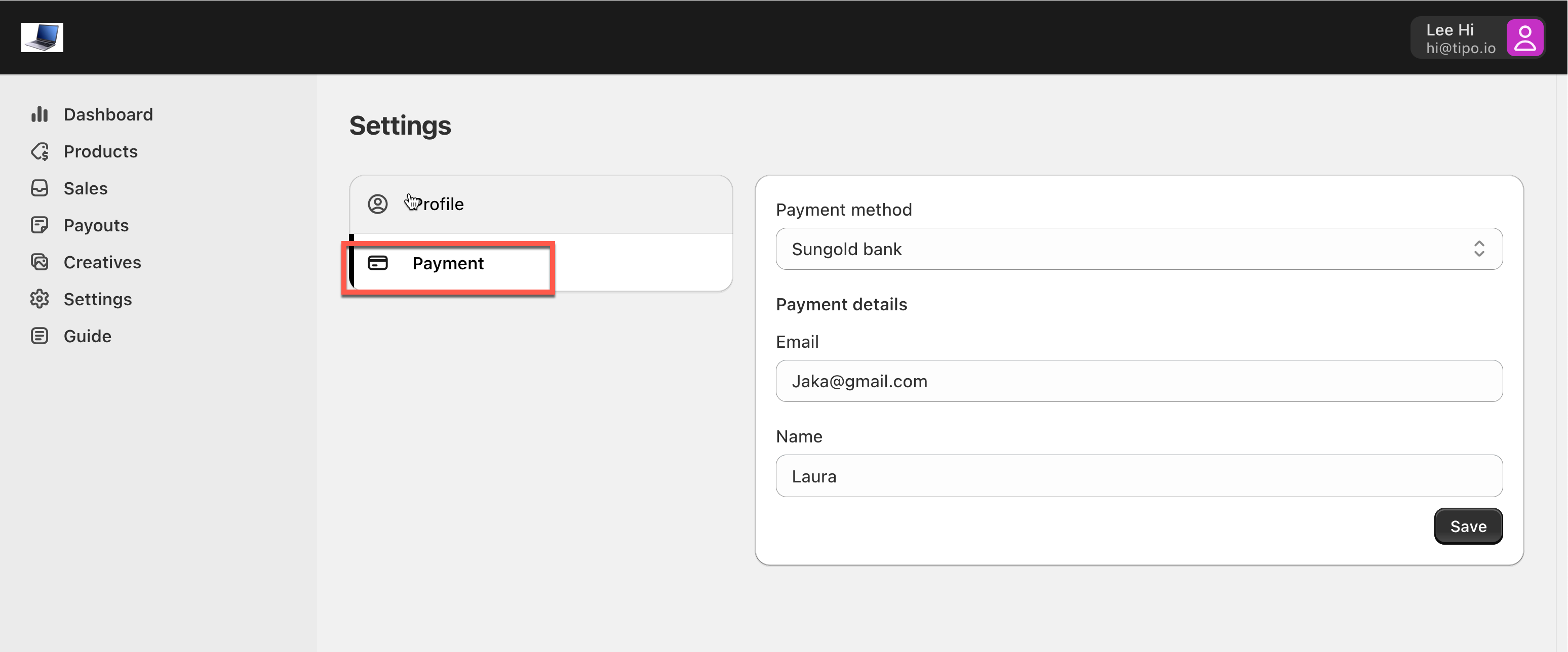The width and height of the screenshot is (1568, 652).
Task: Click the pink user avatar icon
Action: (1524, 37)
